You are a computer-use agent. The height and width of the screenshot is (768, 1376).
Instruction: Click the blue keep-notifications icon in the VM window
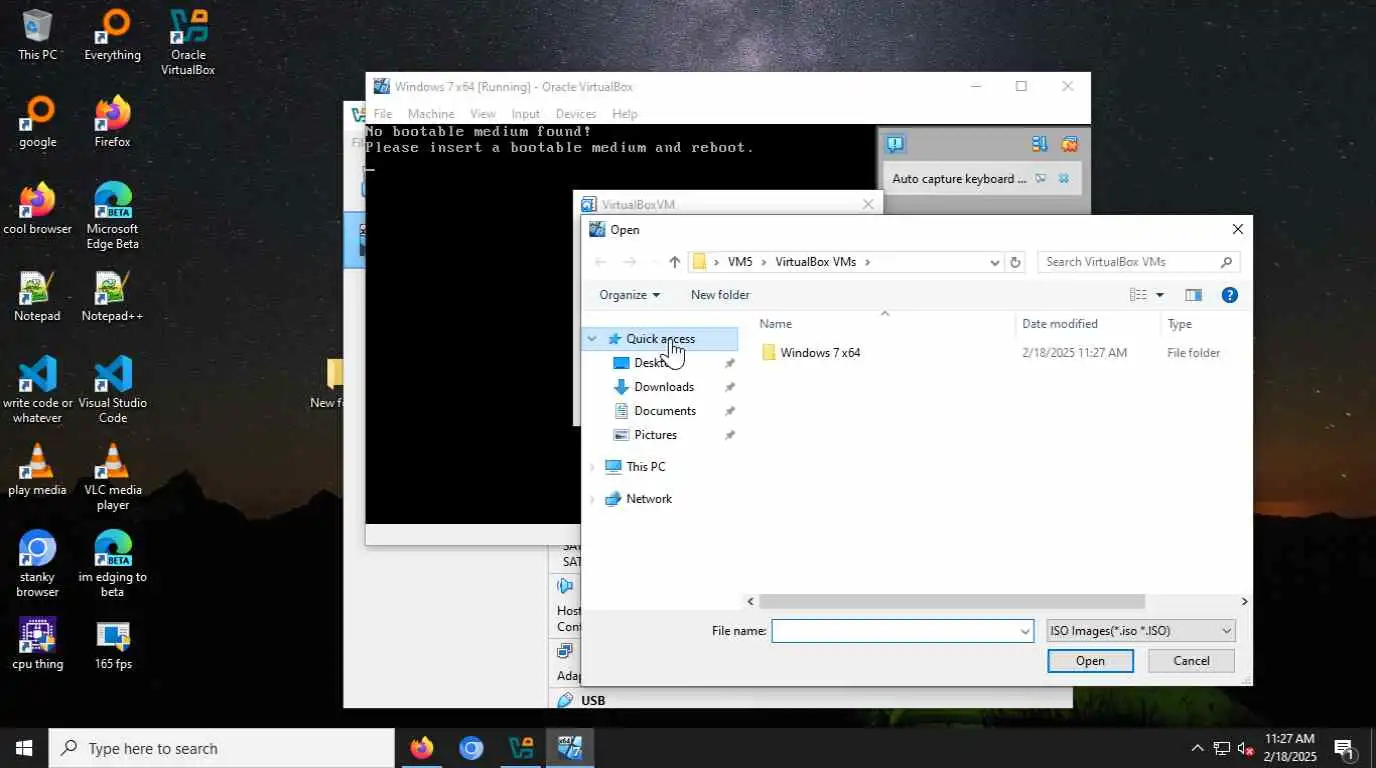tap(1039, 144)
